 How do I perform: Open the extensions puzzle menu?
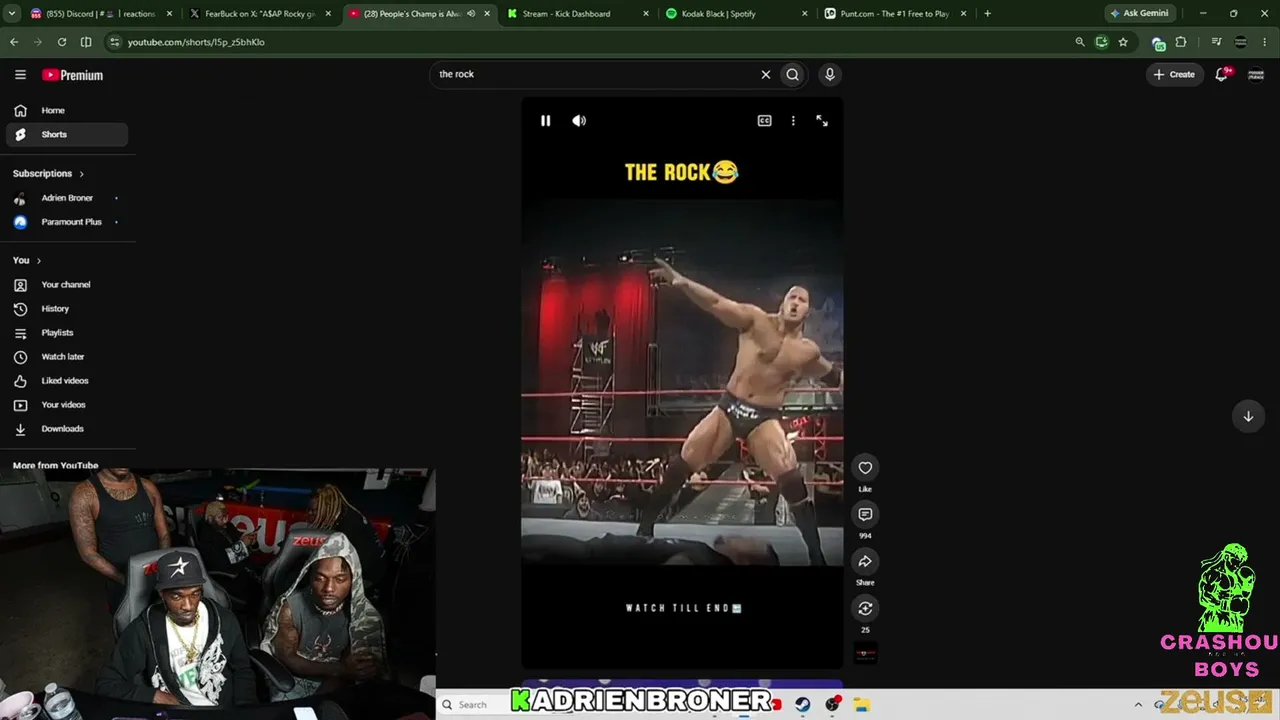click(x=1181, y=42)
